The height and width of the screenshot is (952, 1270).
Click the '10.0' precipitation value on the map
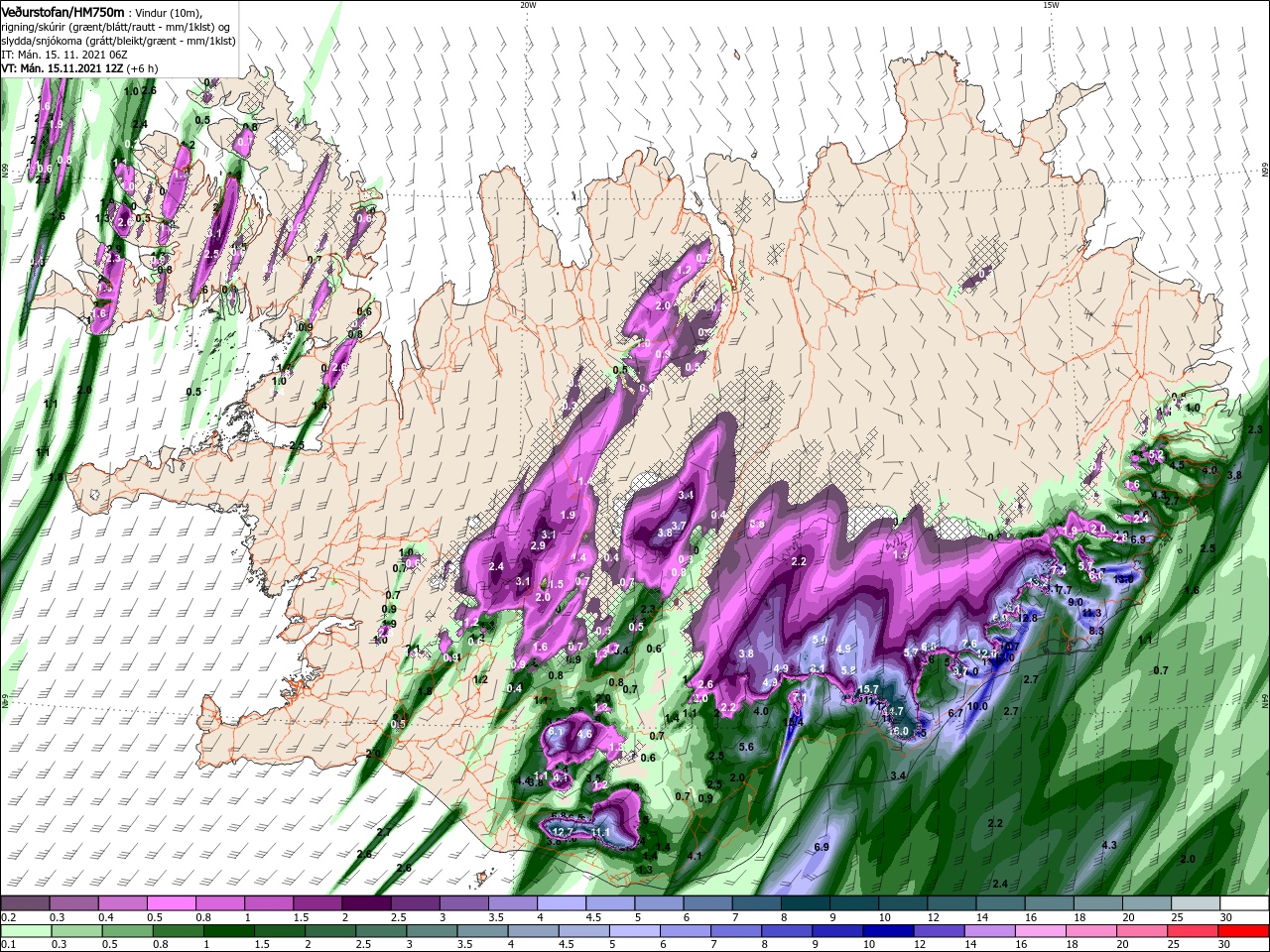point(977,706)
